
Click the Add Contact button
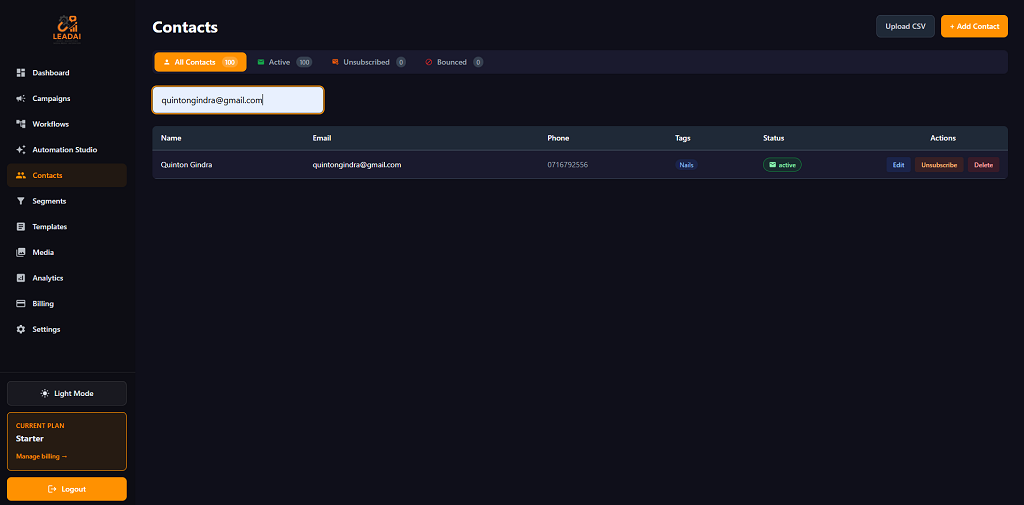tap(974, 26)
